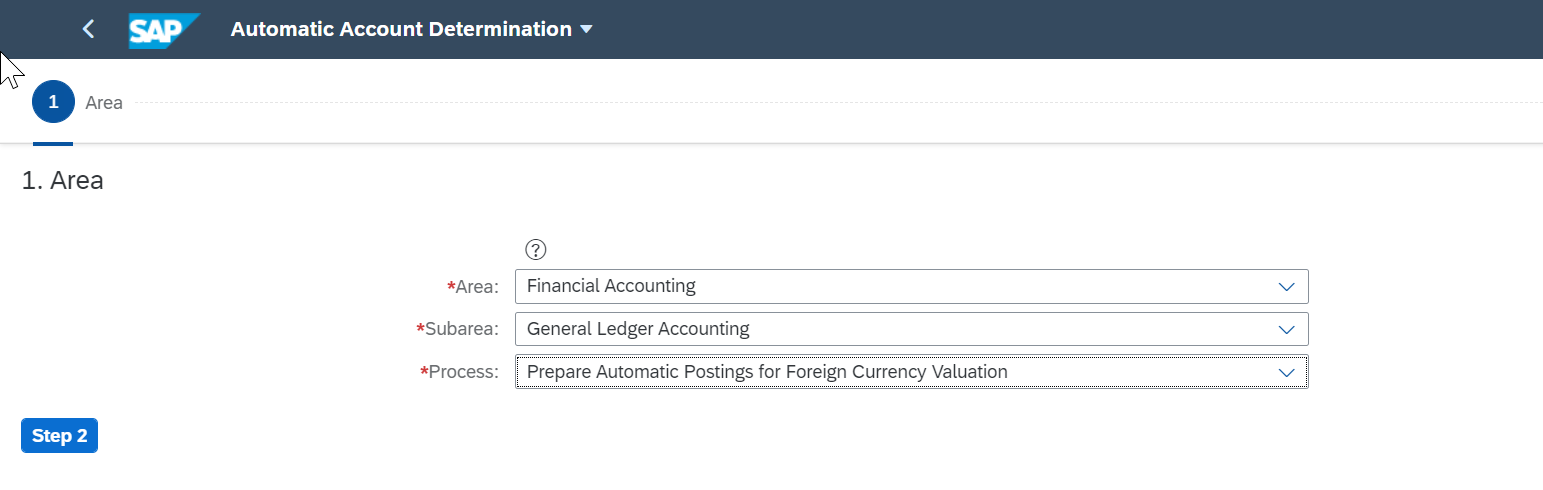Expand the Subarea dropdown chevron

1286,329
